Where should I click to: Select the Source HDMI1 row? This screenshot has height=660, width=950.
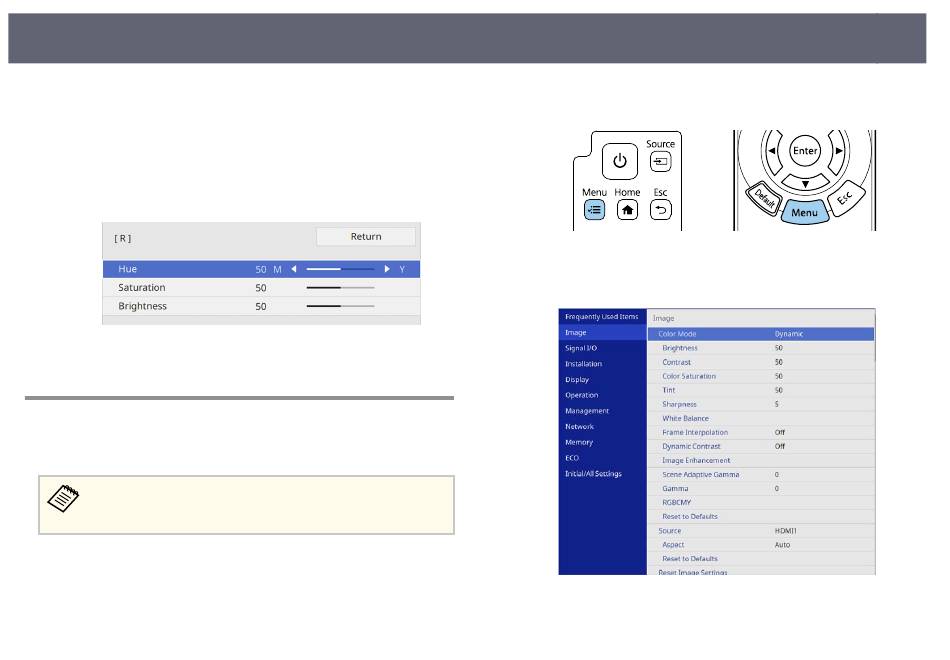point(761,531)
